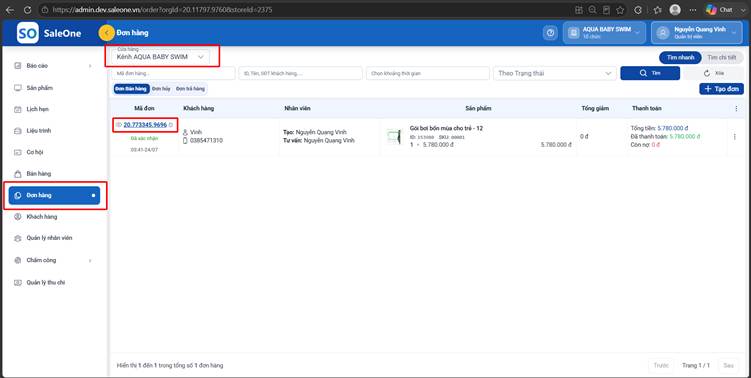
Task: Bookmark page with the star icon
Action: pyautogui.click(x=620, y=10)
